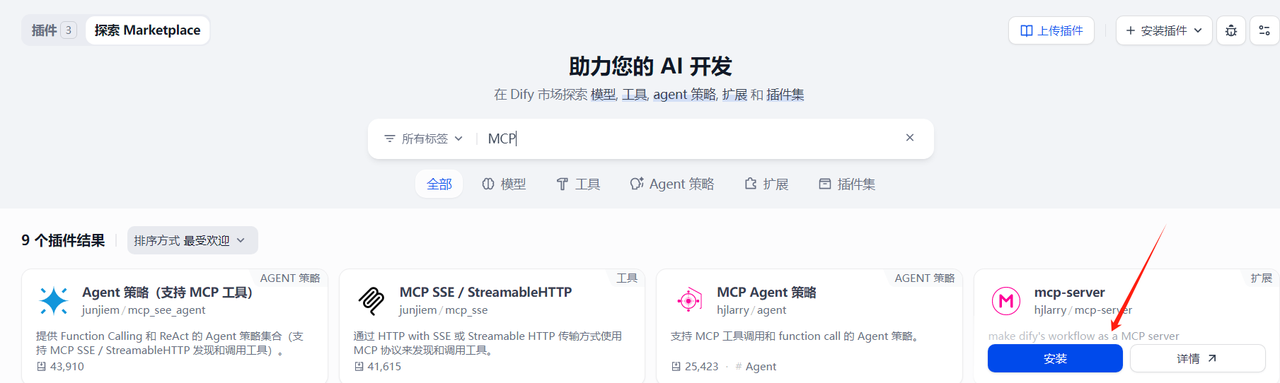The image size is (1280, 383).
Task: Open the 安装插件 dropdown
Action: (x=1164, y=30)
